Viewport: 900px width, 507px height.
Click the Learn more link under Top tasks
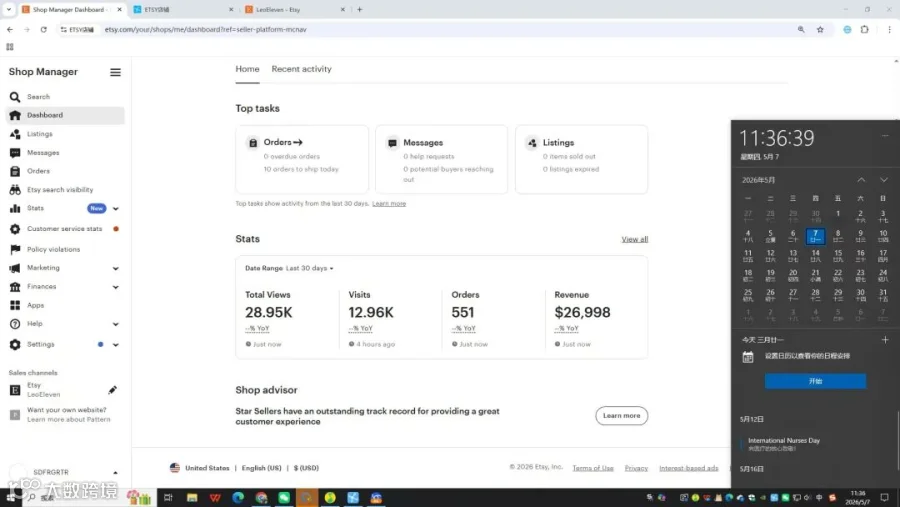click(389, 204)
